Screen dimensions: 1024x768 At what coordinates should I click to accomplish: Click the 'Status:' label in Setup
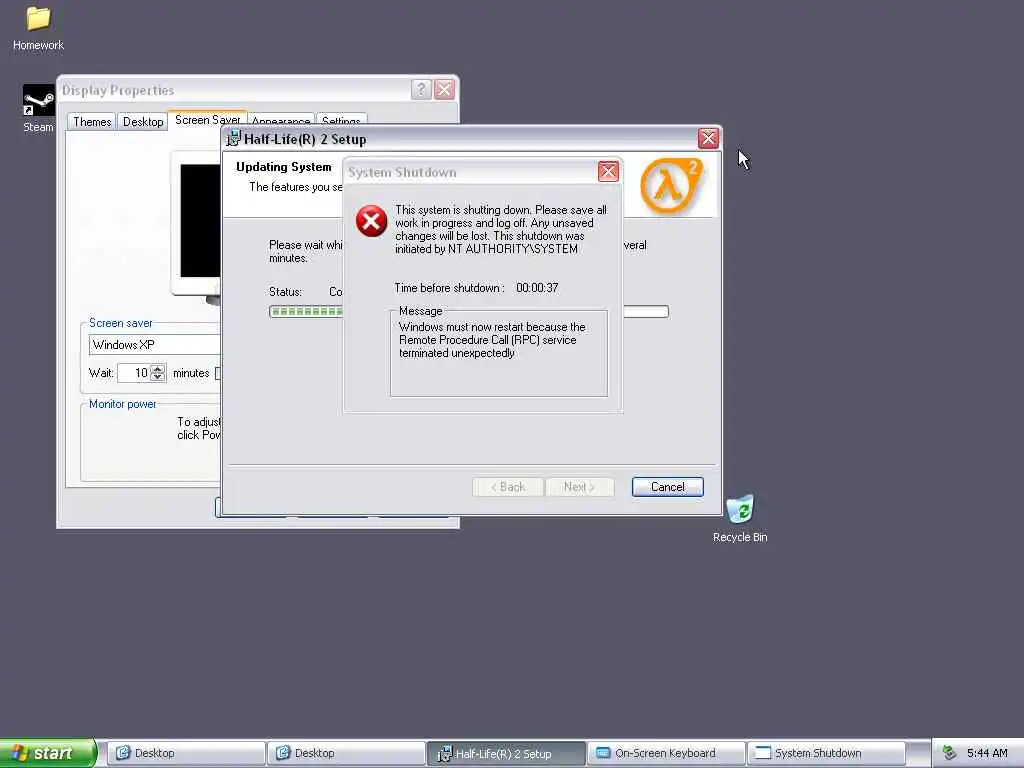click(x=285, y=292)
